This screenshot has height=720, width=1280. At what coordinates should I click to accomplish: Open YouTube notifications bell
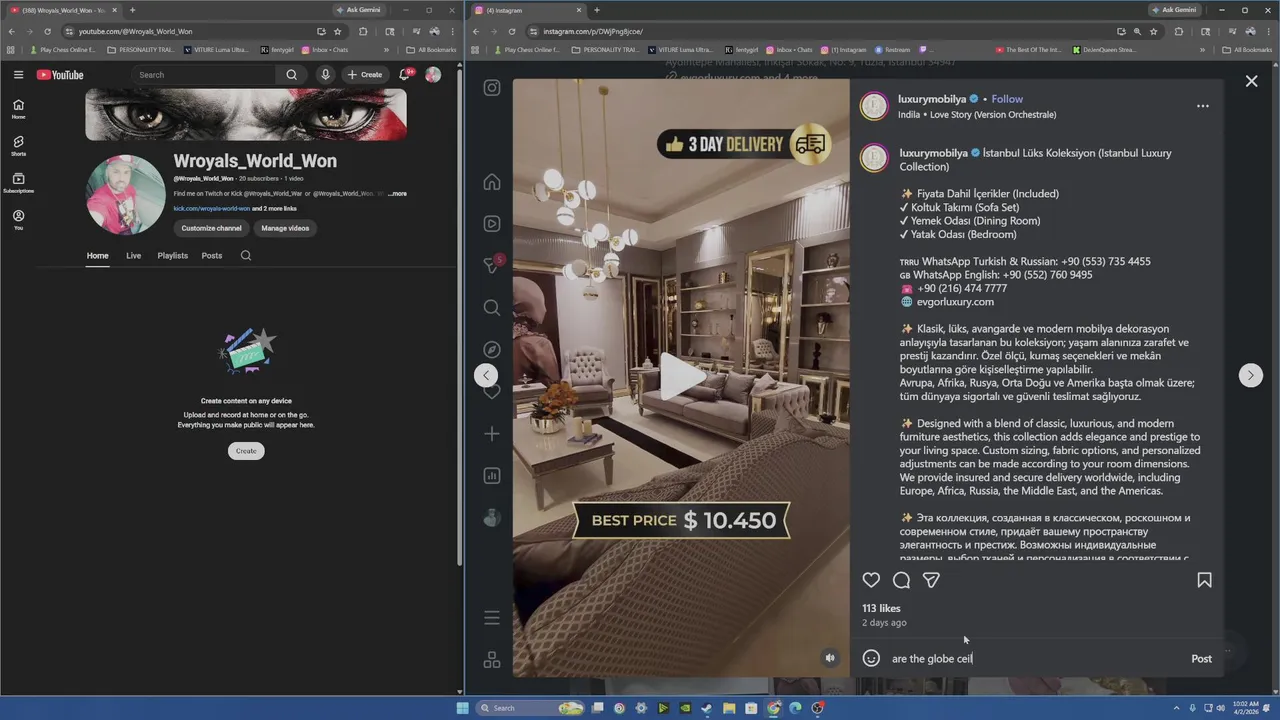(405, 75)
